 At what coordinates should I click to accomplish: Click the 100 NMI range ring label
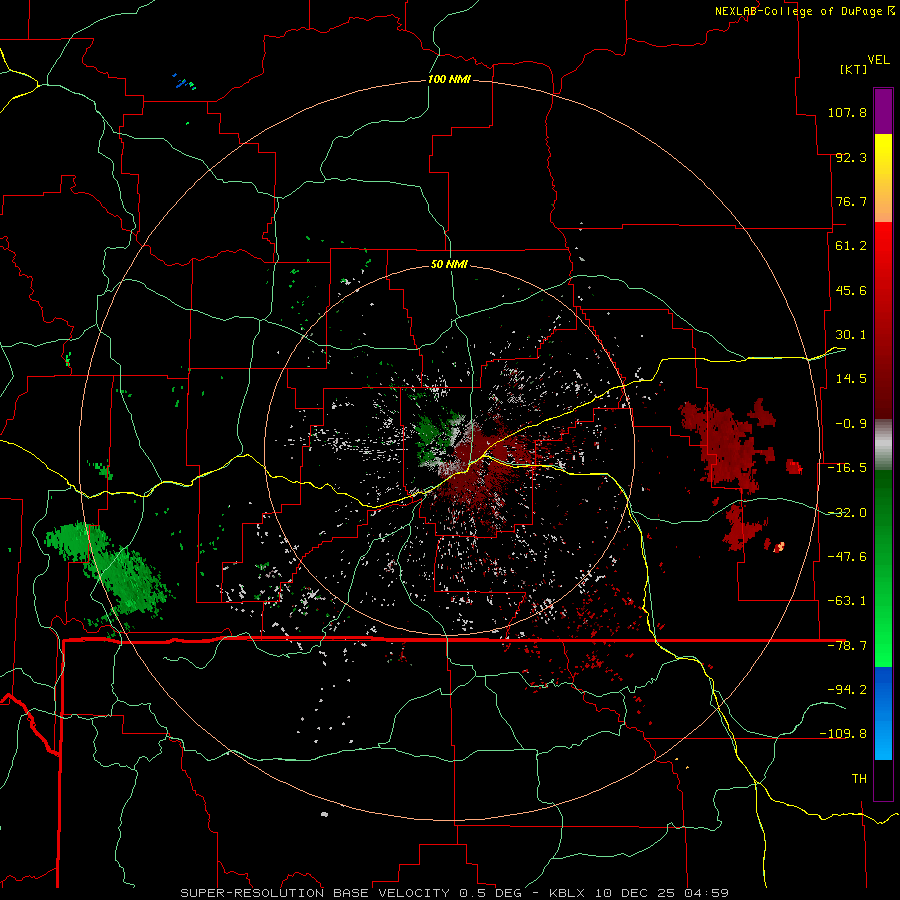point(449,79)
